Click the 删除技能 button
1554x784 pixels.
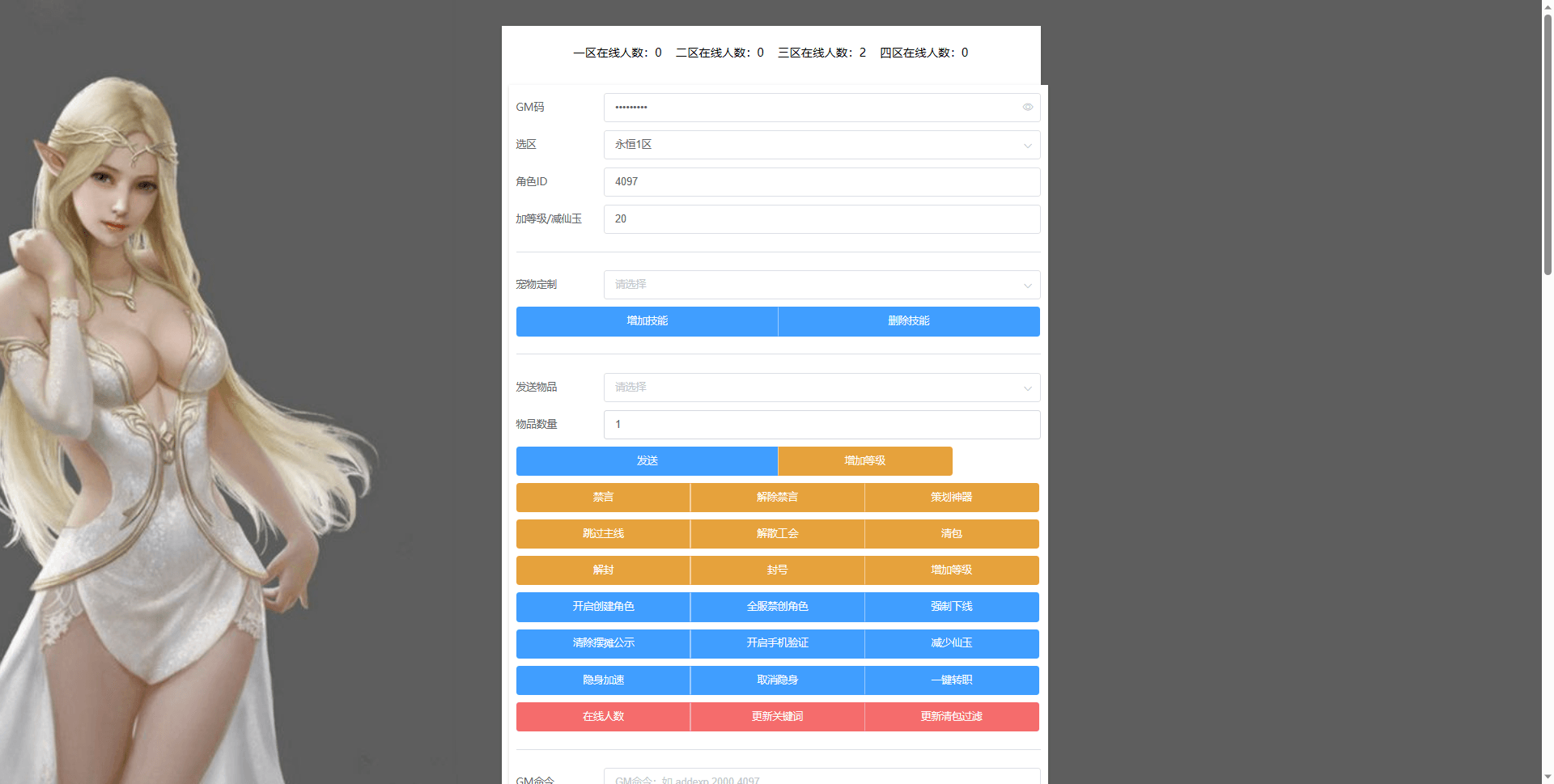909,321
